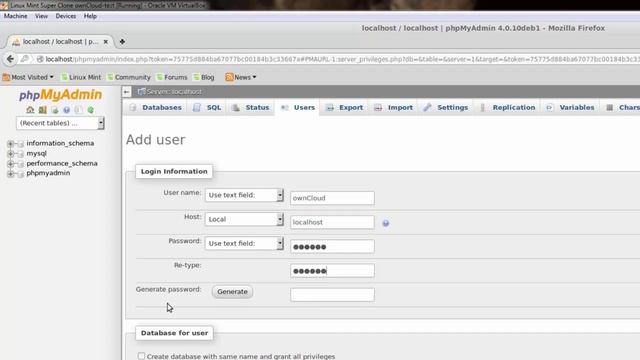Click the Re-type password input field
The width and height of the screenshot is (640, 360).
(332, 271)
